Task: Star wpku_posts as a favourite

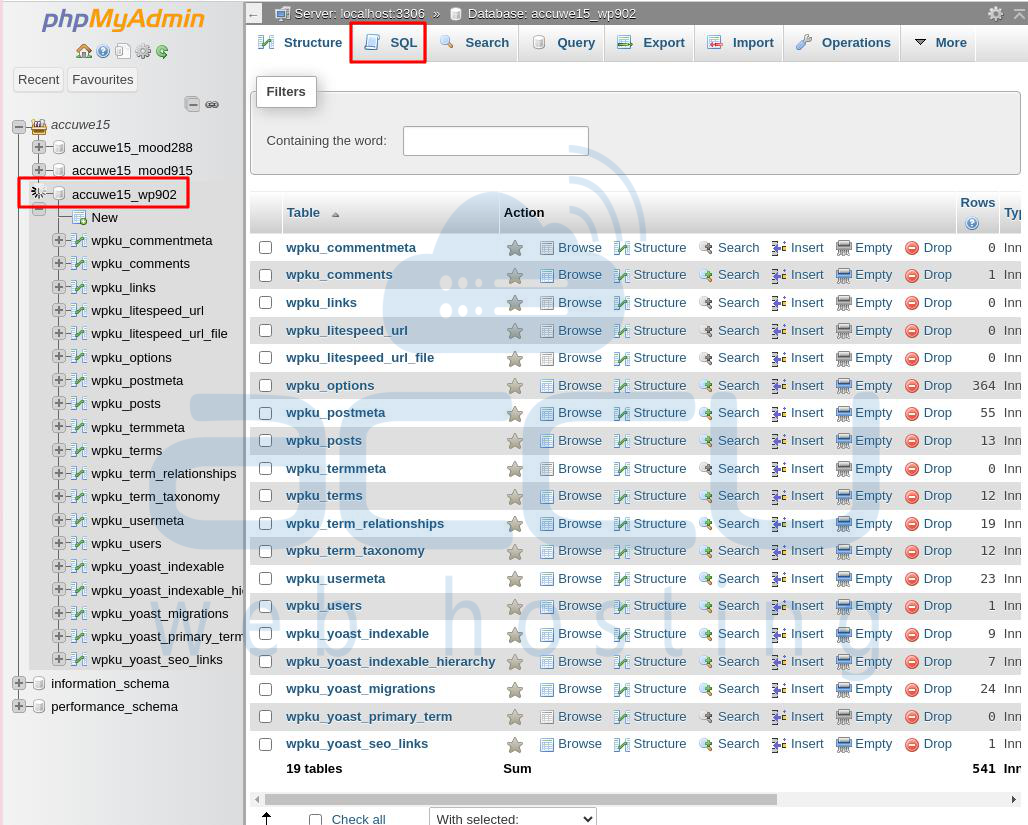Action: tap(515, 441)
